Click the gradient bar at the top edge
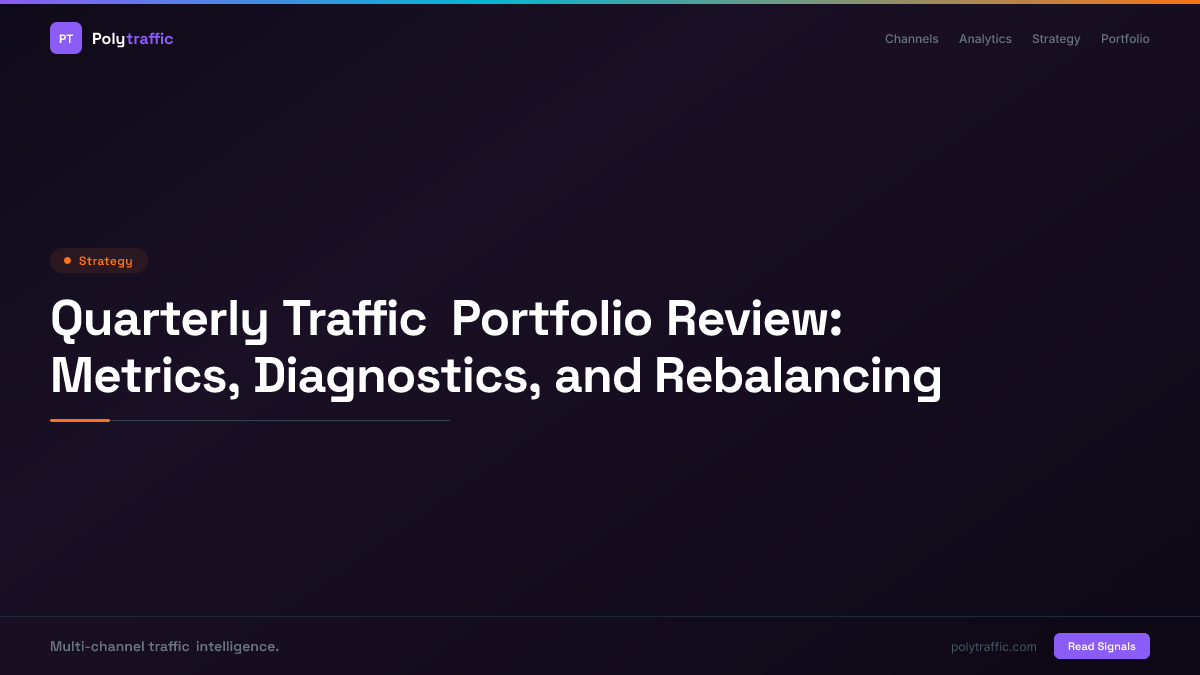Image resolution: width=1200 pixels, height=675 pixels. click(600, 2)
